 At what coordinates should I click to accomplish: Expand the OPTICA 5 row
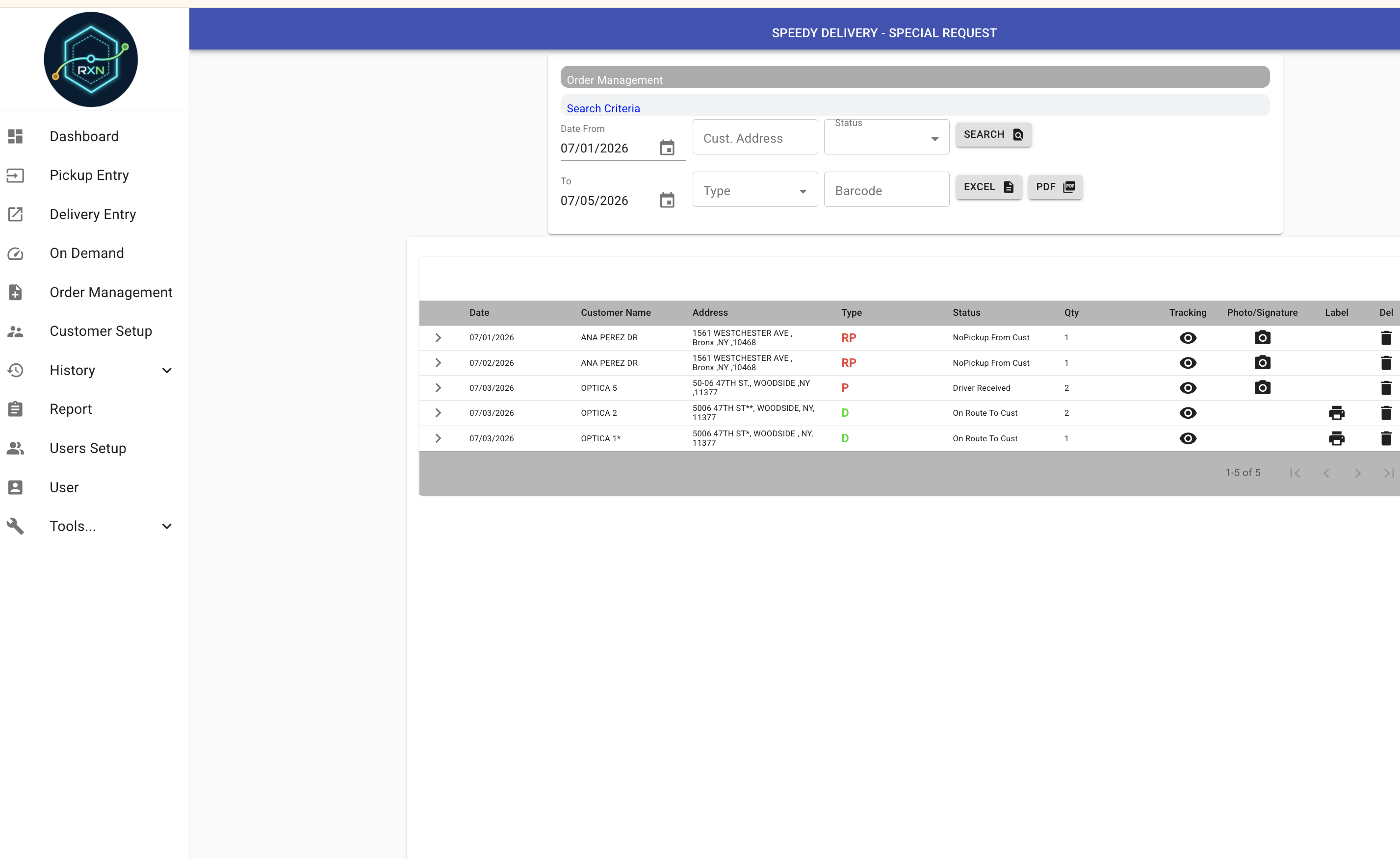click(x=438, y=387)
